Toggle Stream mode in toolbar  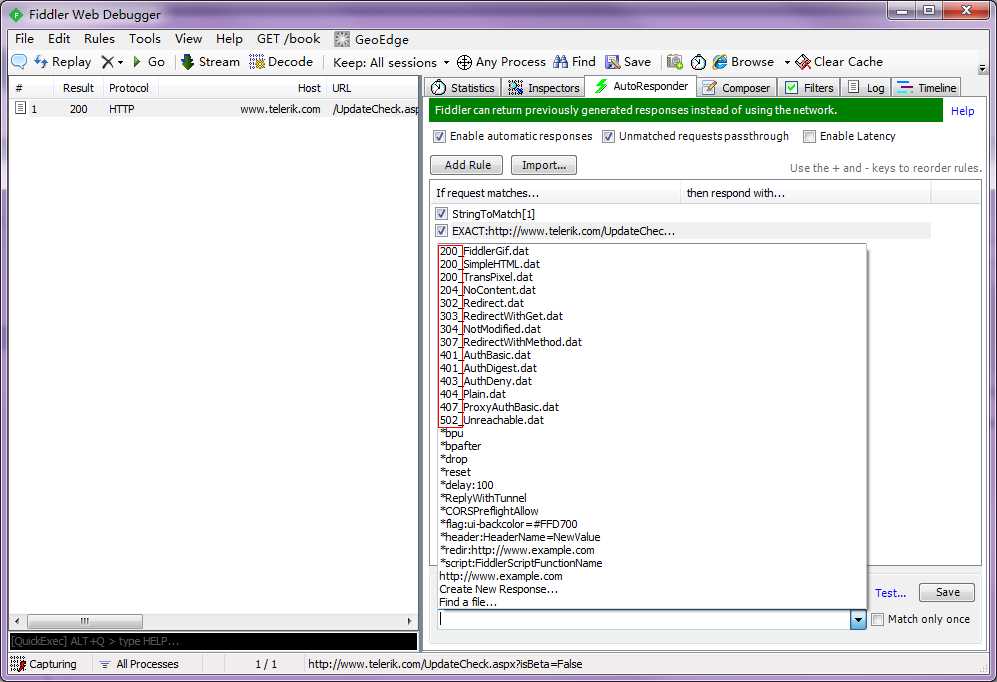click(x=210, y=62)
